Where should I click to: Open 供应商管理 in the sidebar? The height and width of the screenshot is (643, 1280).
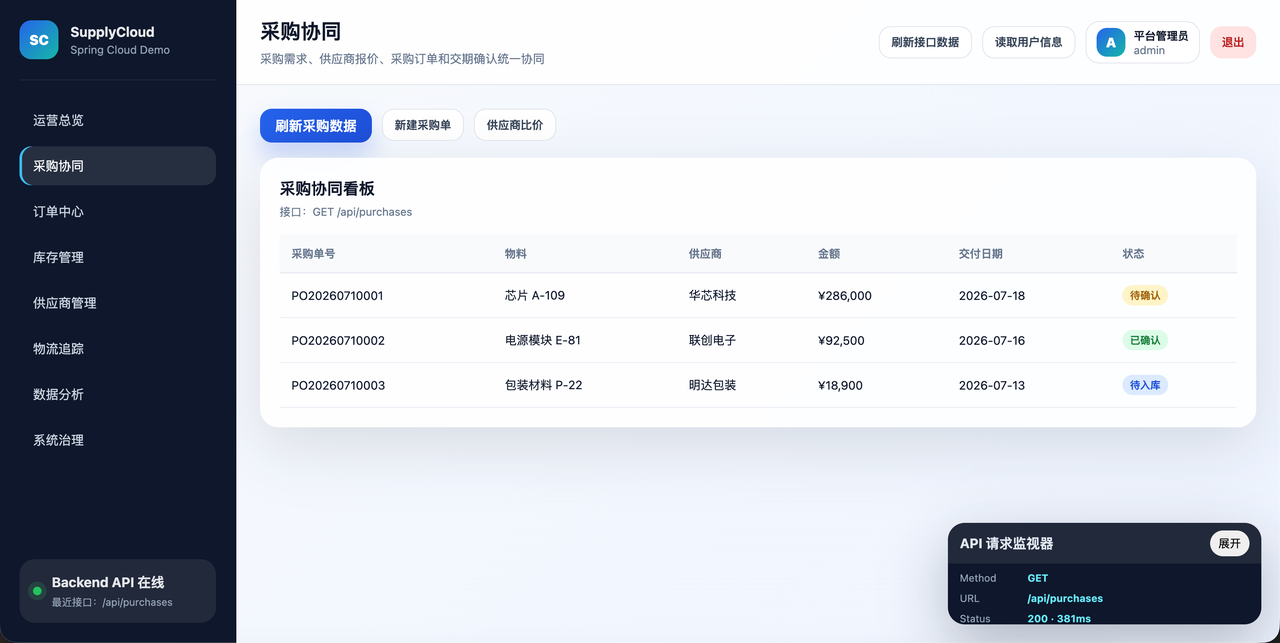point(118,303)
